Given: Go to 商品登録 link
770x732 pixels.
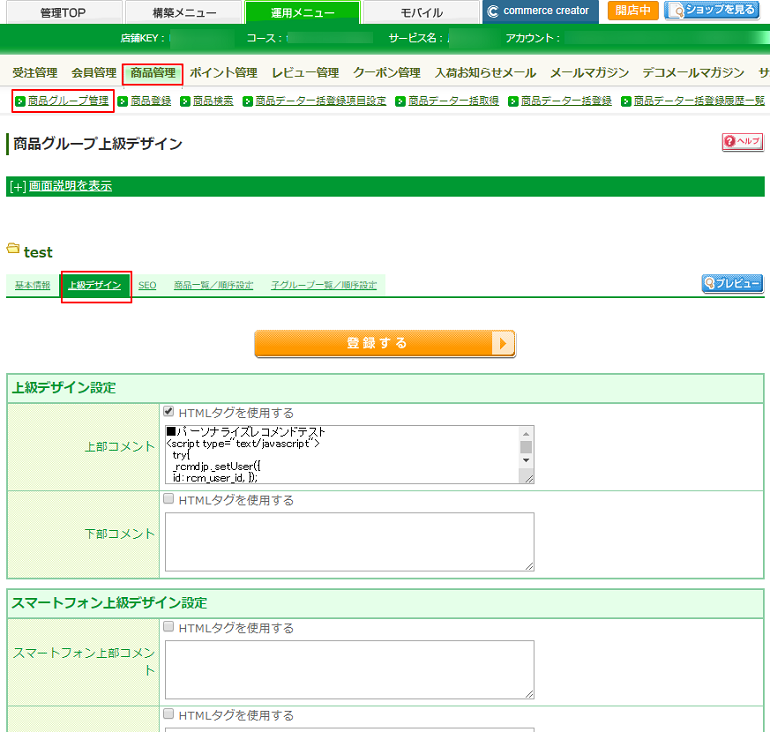Looking at the screenshot, I should pyautogui.click(x=151, y=101).
